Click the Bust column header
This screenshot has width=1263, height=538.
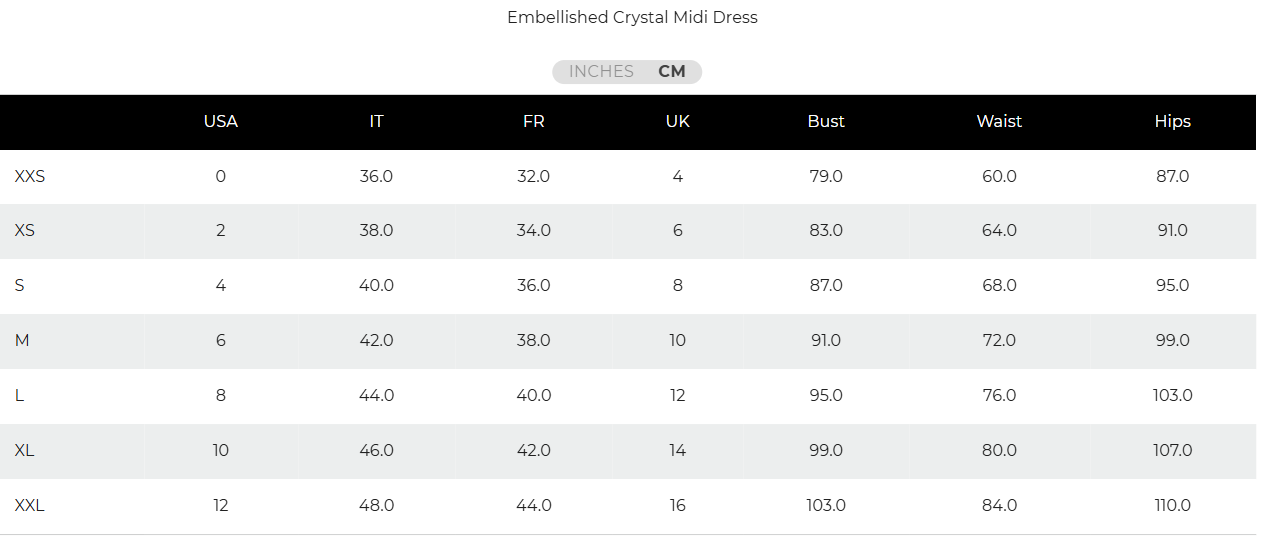point(826,121)
